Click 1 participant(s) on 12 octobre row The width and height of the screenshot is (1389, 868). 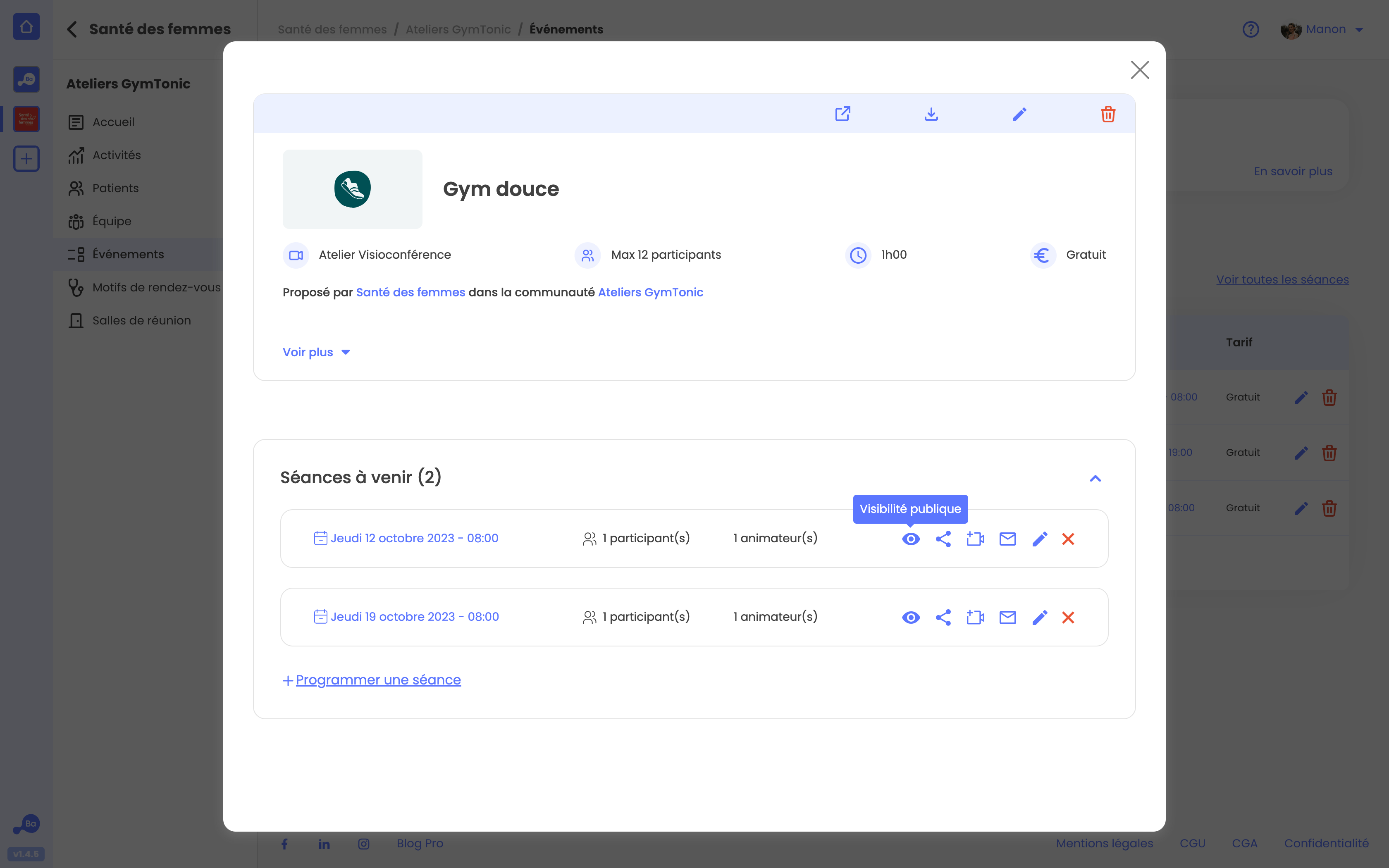(636, 538)
